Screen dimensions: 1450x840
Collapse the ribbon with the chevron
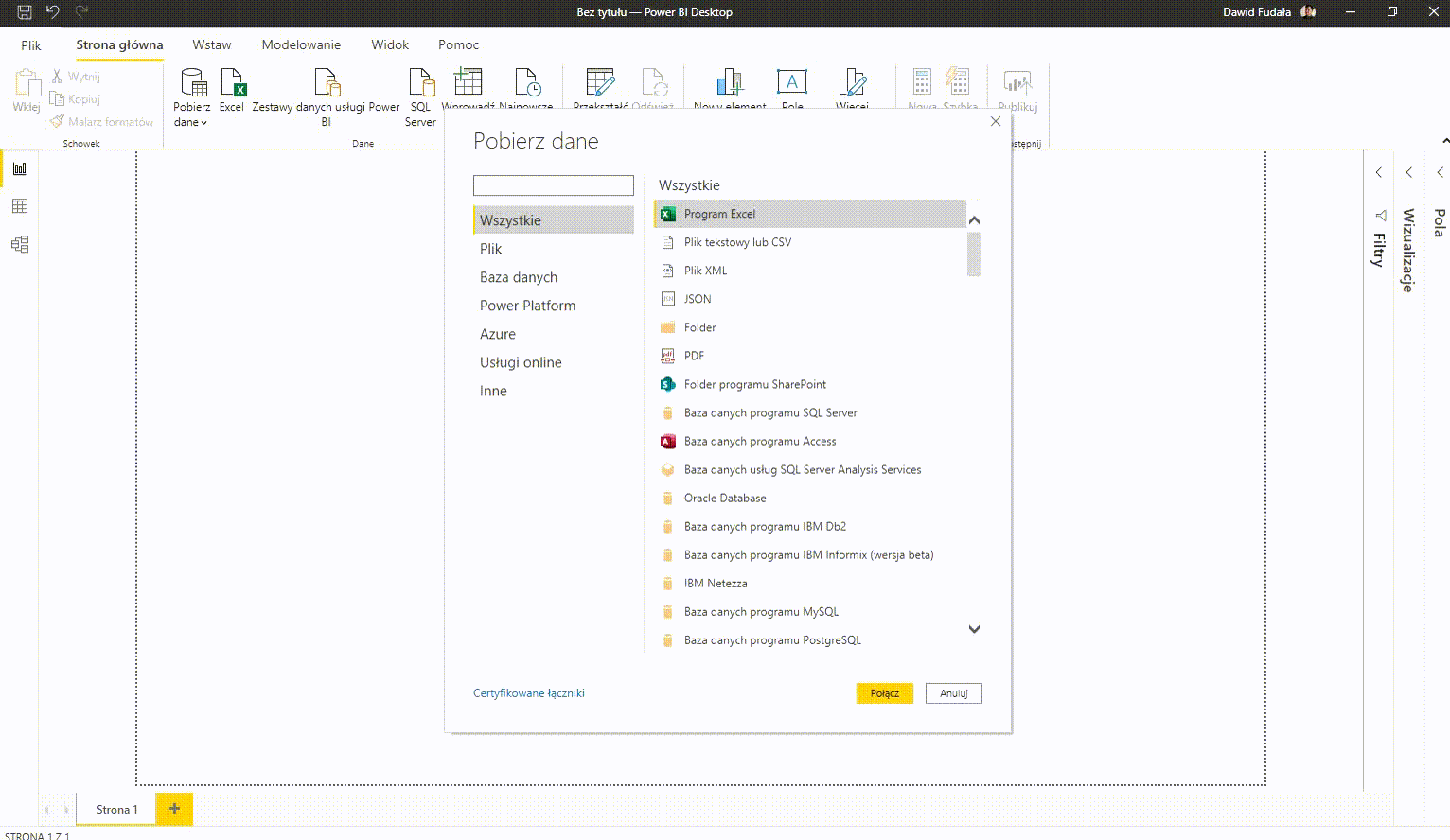(1444, 141)
